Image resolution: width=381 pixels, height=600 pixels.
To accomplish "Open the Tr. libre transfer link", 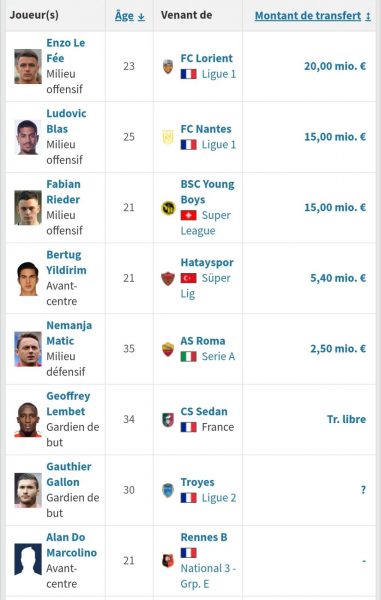I will [346, 419].
